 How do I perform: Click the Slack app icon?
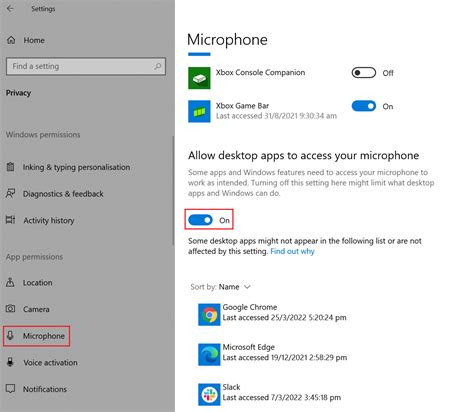pos(209,395)
